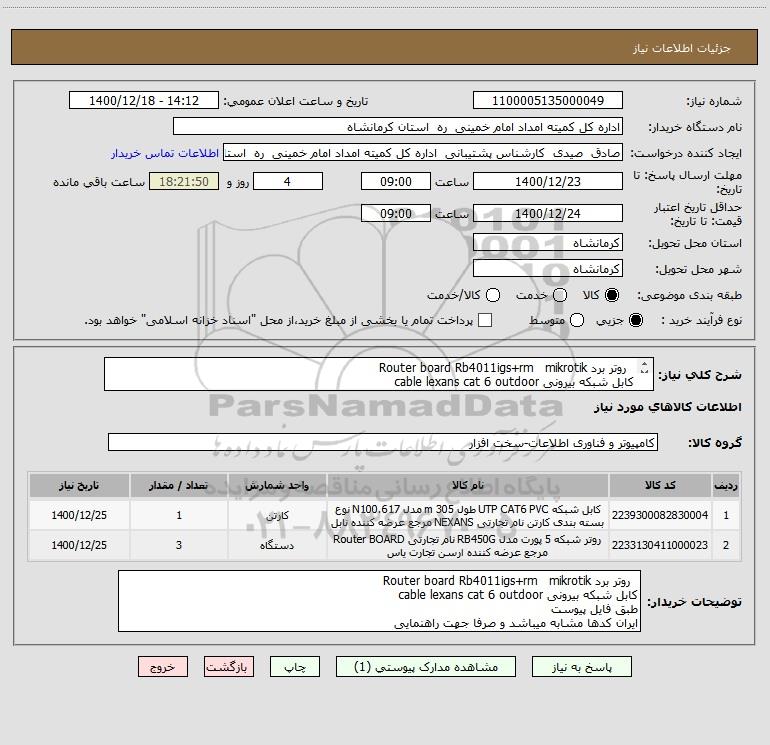
Task: Click the RB450G router item name
Action: pyautogui.click(x=468, y=546)
